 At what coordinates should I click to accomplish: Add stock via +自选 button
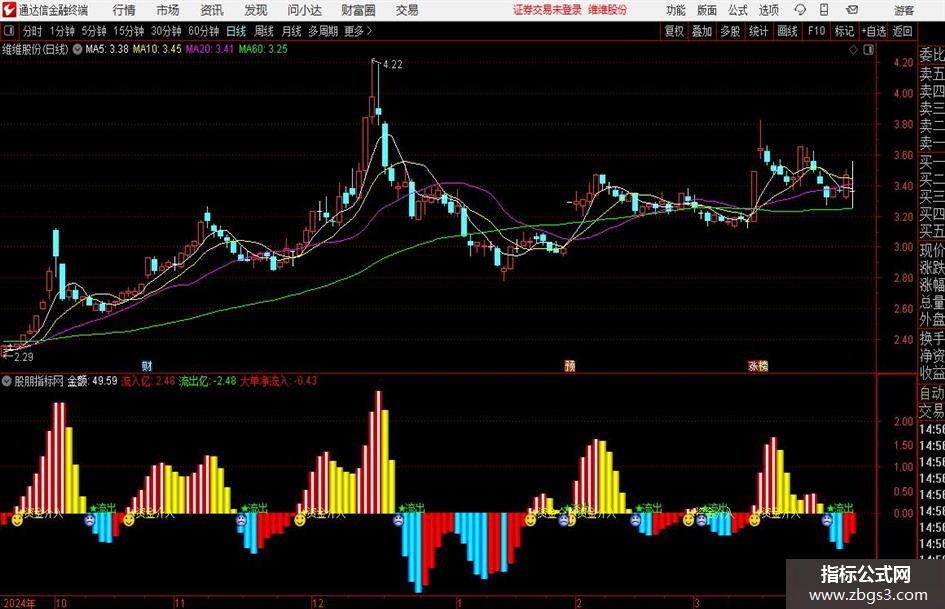tap(874, 31)
